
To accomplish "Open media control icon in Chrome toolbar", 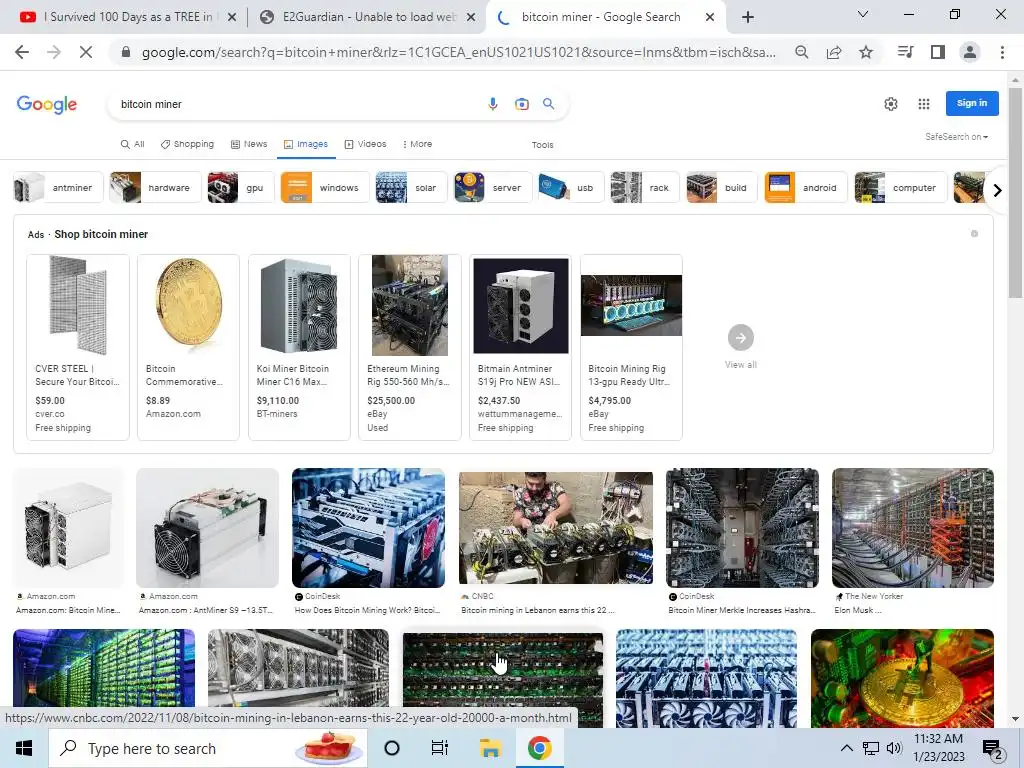I will [x=905, y=52].
